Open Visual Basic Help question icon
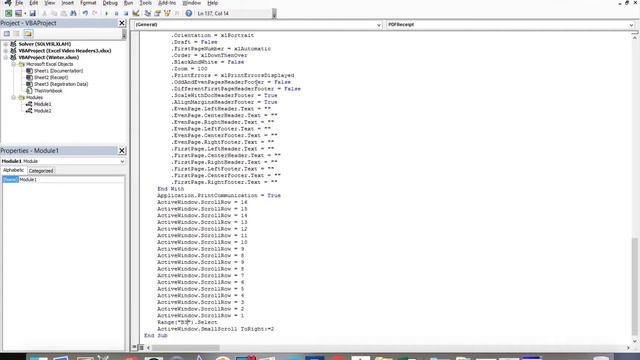Screen dimensions: 640x360 pyautogui.click(x=189, y=13)
